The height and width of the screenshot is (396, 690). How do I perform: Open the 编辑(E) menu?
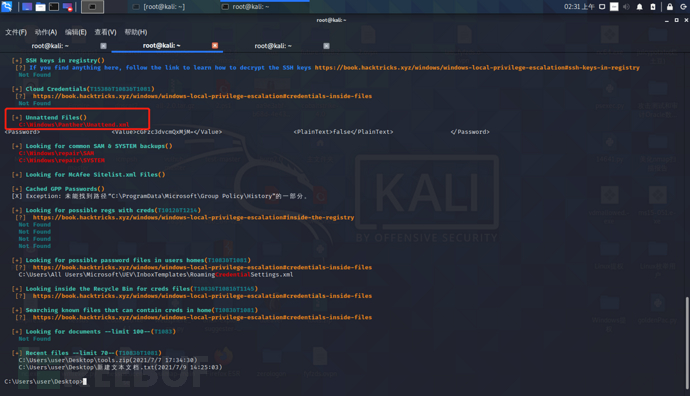76,32
